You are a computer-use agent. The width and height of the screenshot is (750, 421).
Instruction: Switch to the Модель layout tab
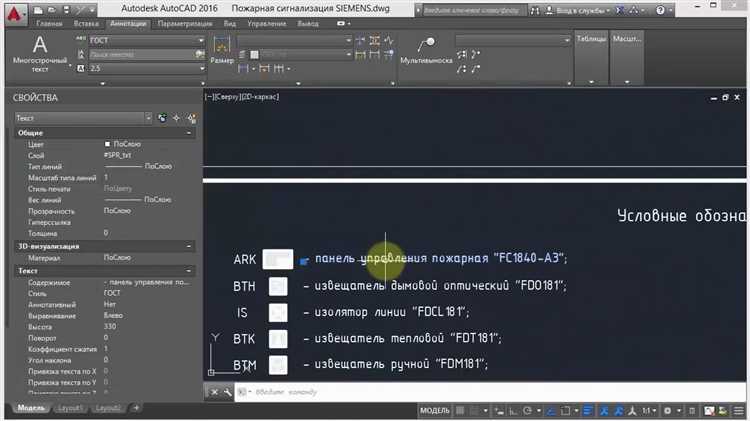coord(31,408)
